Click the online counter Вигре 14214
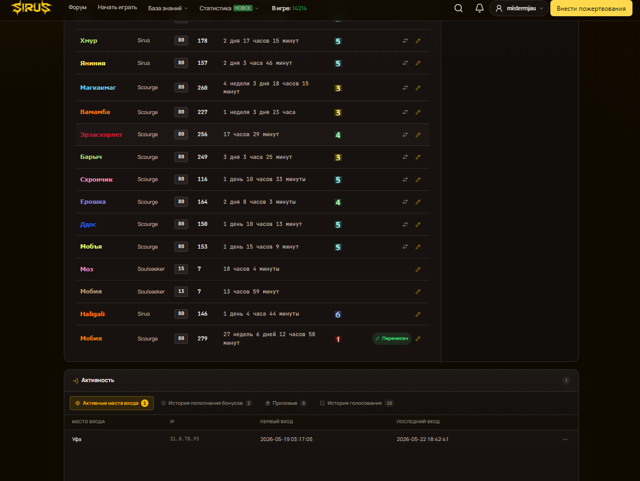The height and width of the screenshot is (481, 640). [x=289, y=8]
